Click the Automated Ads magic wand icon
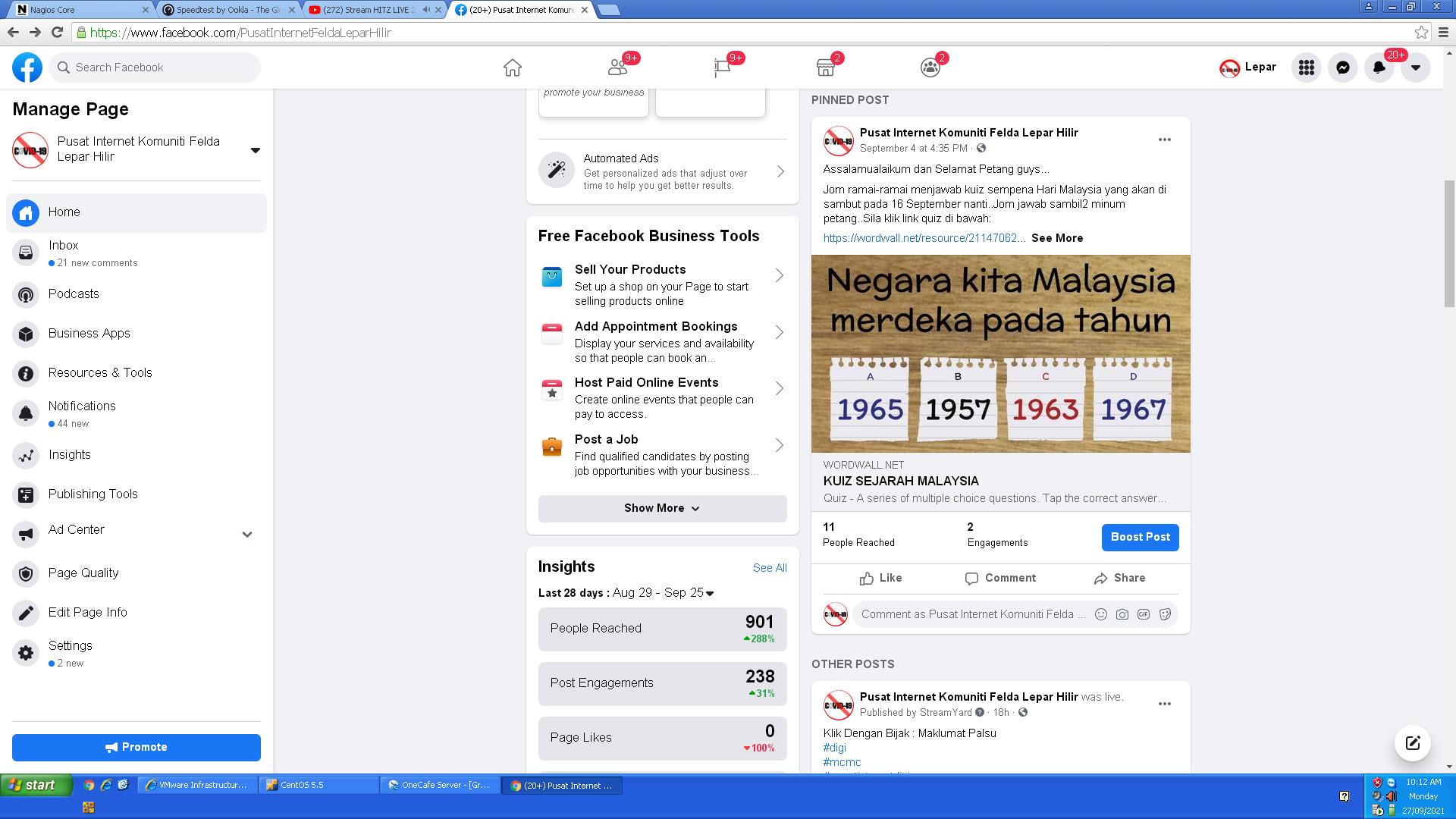This screenshot has height=819, width=1456. 557,170
